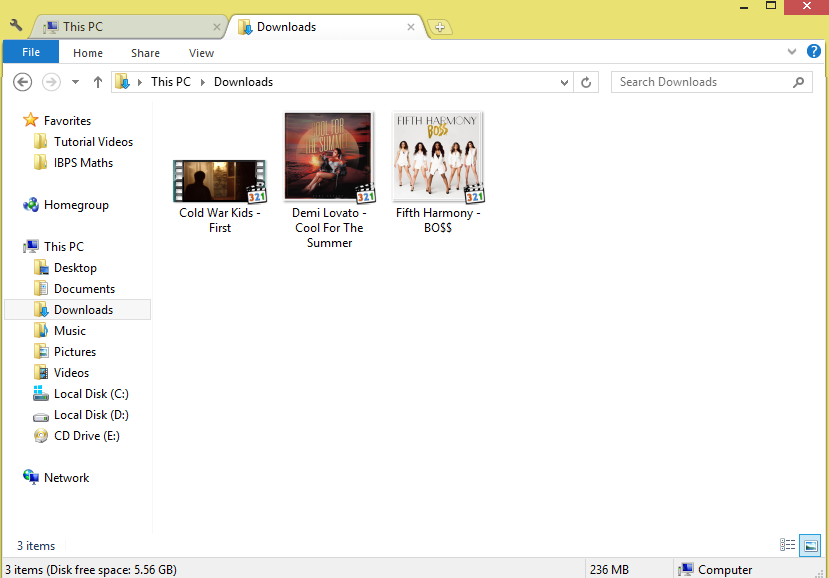Go up one folder level
The image size is (829, 578).
[98, 82]
